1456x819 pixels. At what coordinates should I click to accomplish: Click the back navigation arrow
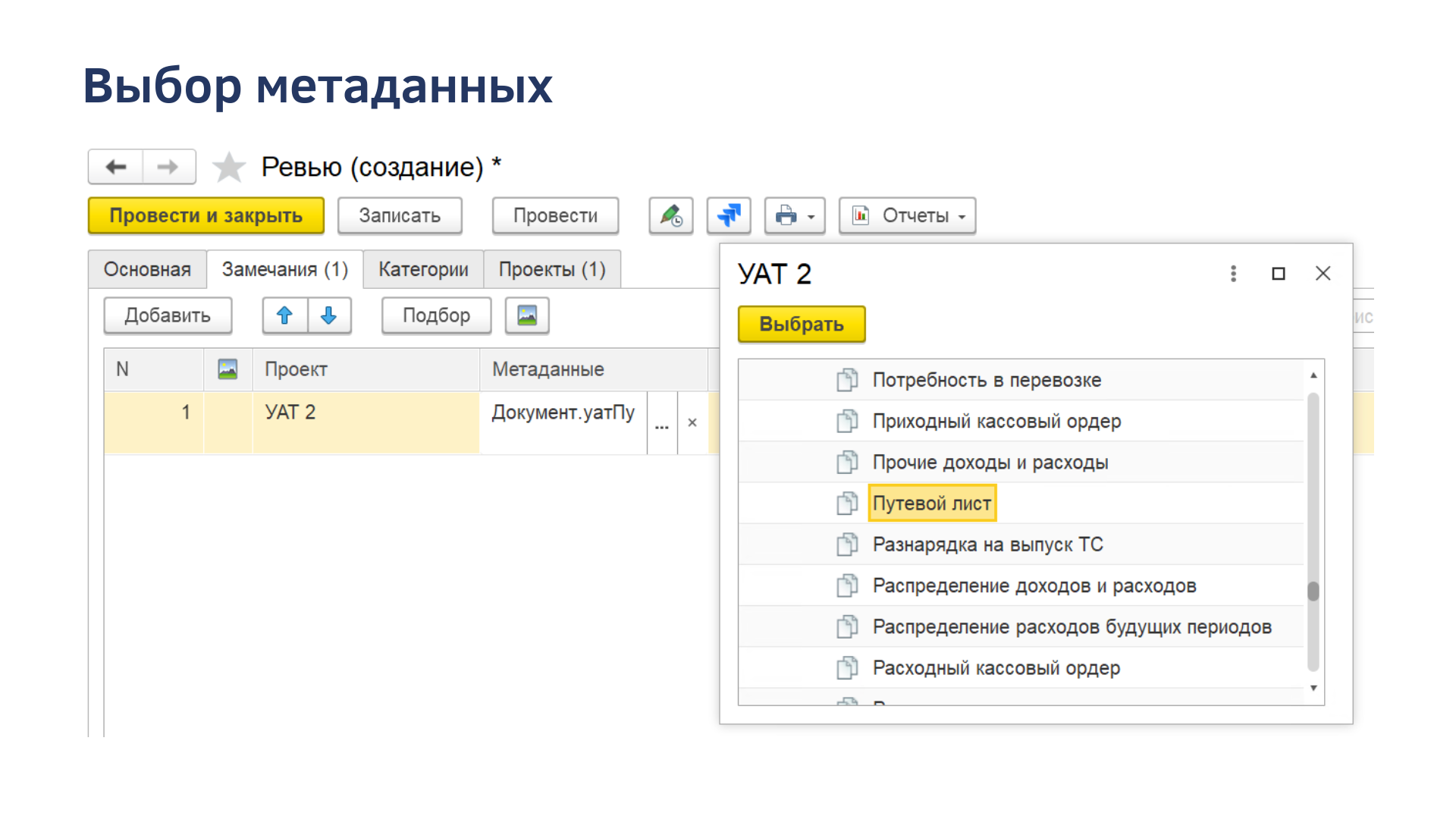[x=116, y=167]
